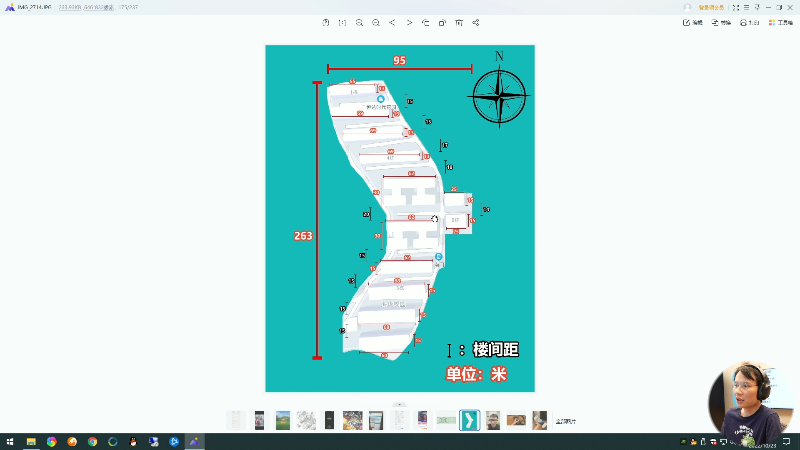800x450 pixels.
Task: Click the orange login membership link
Action: [x=711, y=7]
